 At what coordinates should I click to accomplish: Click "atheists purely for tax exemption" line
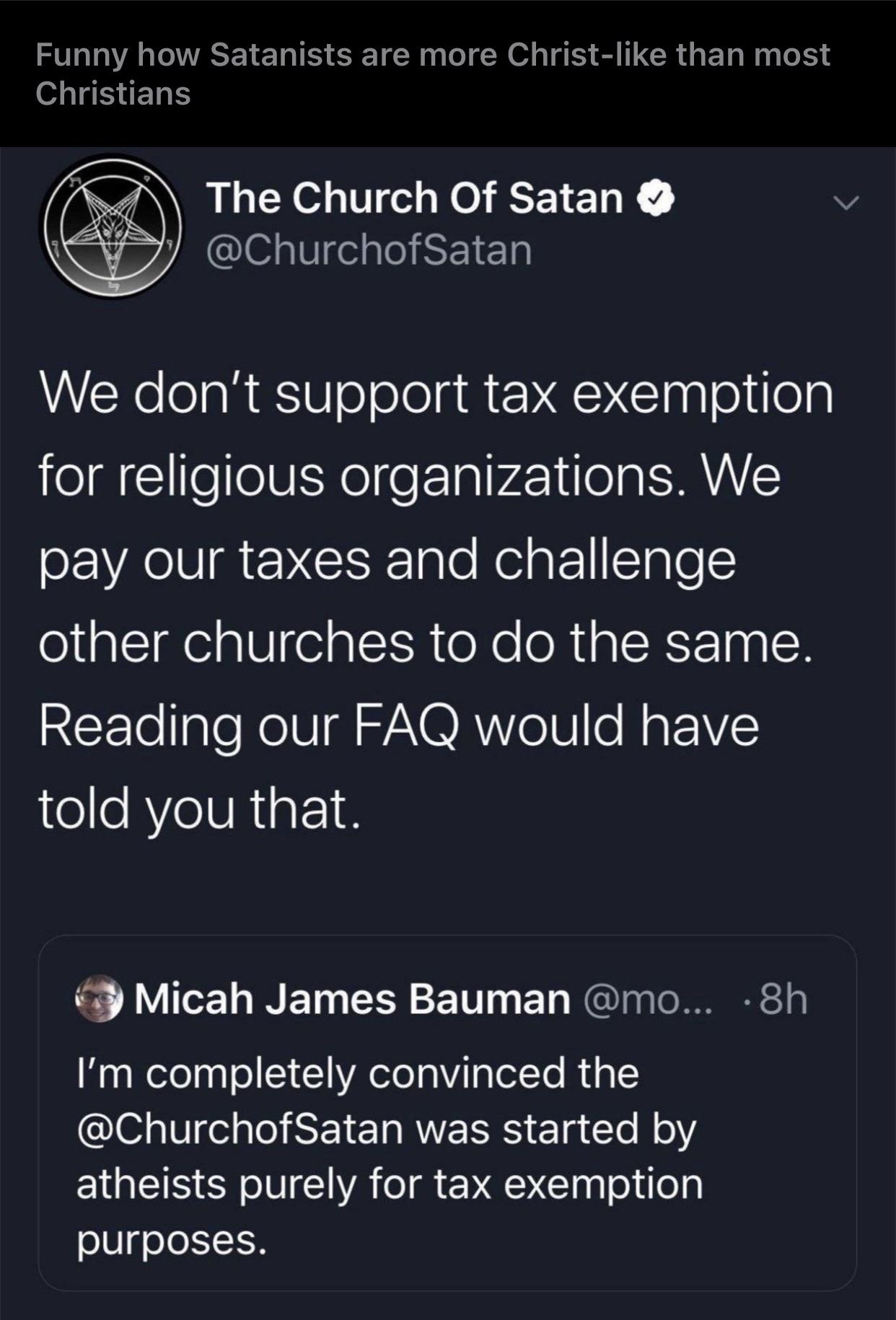coord(390,1185)
